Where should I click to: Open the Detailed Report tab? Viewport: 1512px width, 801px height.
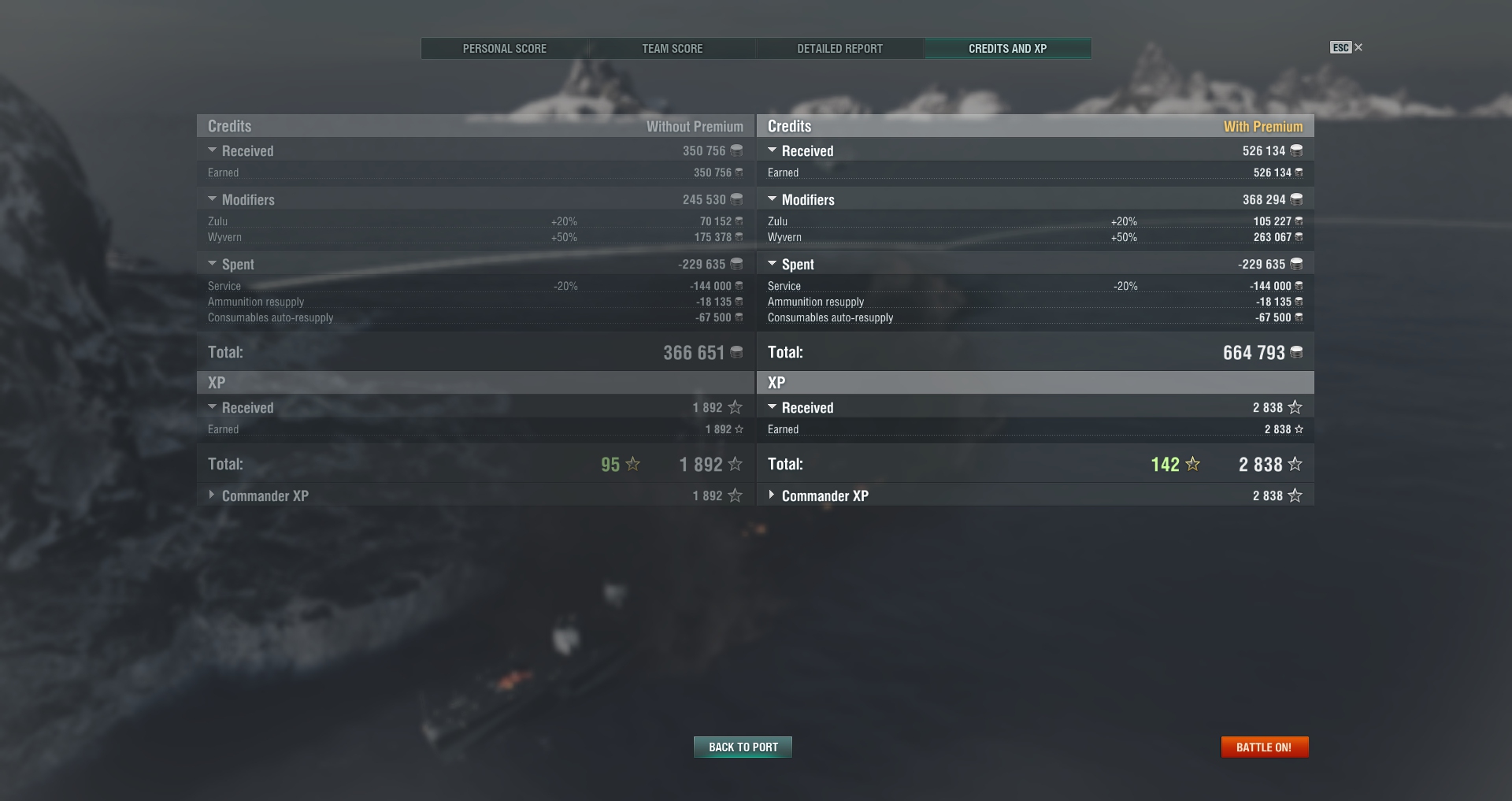840,49
